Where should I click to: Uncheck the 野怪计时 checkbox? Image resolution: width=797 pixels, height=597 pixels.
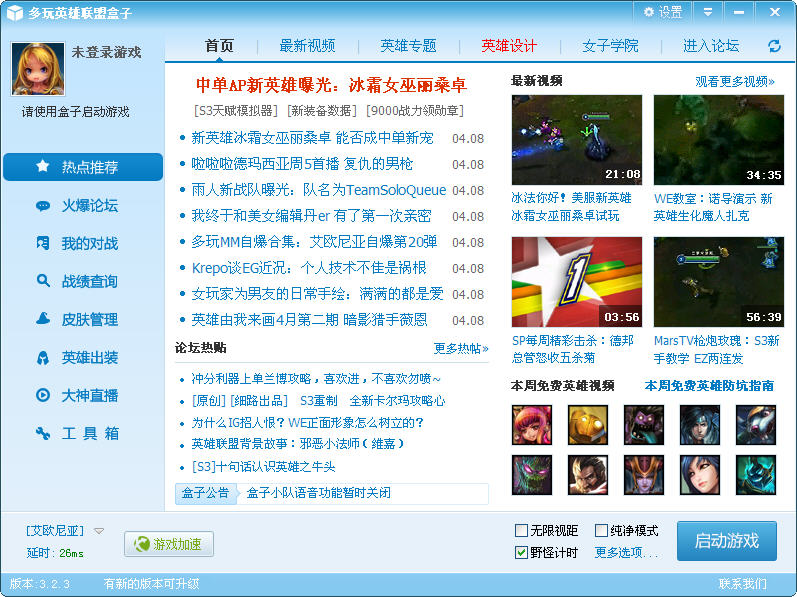tap(521, 552)
